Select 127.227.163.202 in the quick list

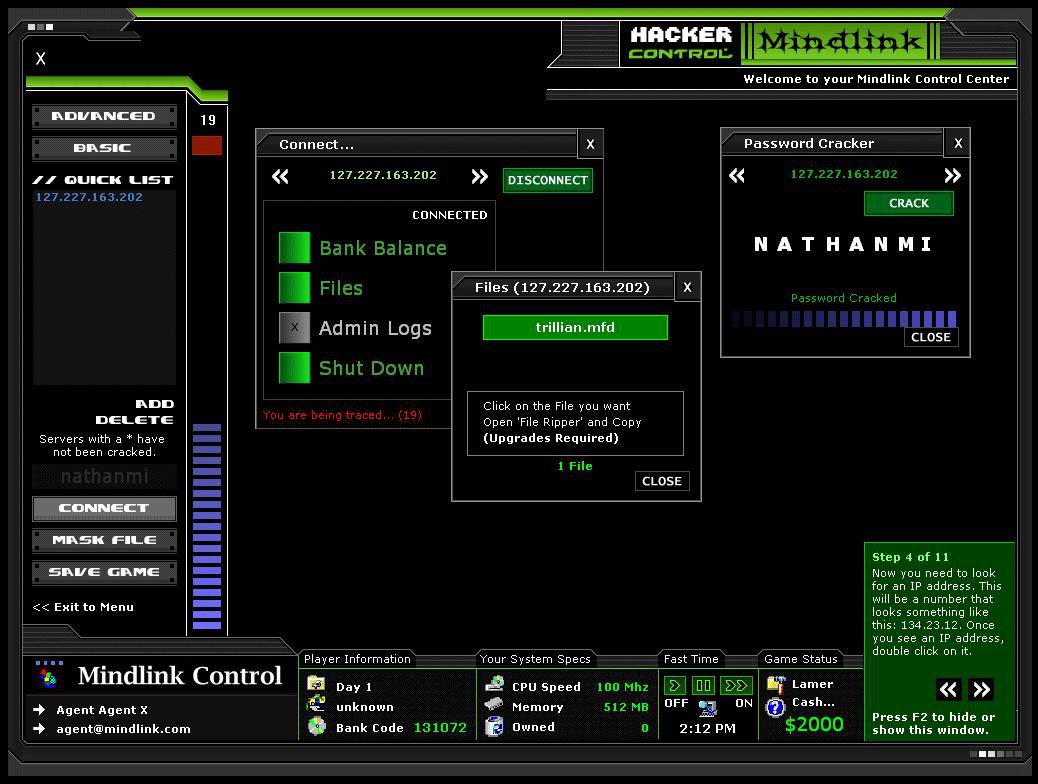(x=89, y=197)
